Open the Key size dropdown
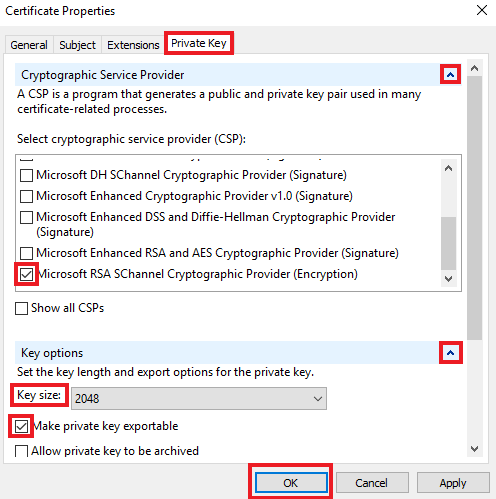Screen dimensions: 496x499 pyautogui.click(x=199, y=398)
